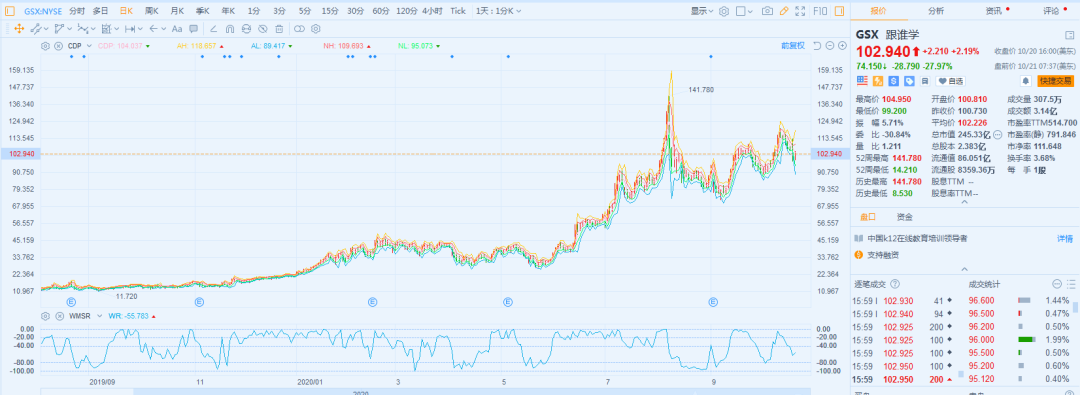This screenshot has width=1080, height=395.
Task: Select the arrow annotation tool
Action: point(154,29)
